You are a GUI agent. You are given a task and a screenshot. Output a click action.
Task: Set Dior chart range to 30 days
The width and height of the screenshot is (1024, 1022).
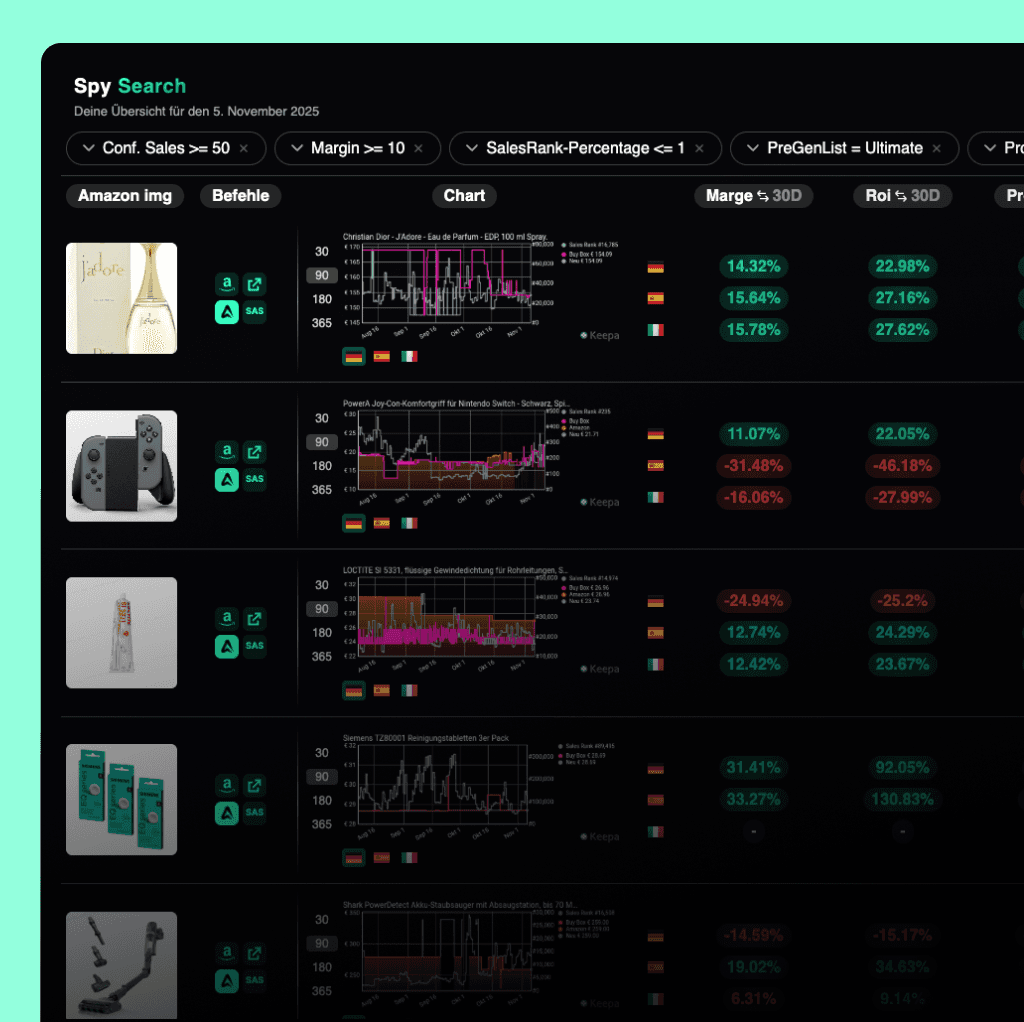(x=322, y=251)
